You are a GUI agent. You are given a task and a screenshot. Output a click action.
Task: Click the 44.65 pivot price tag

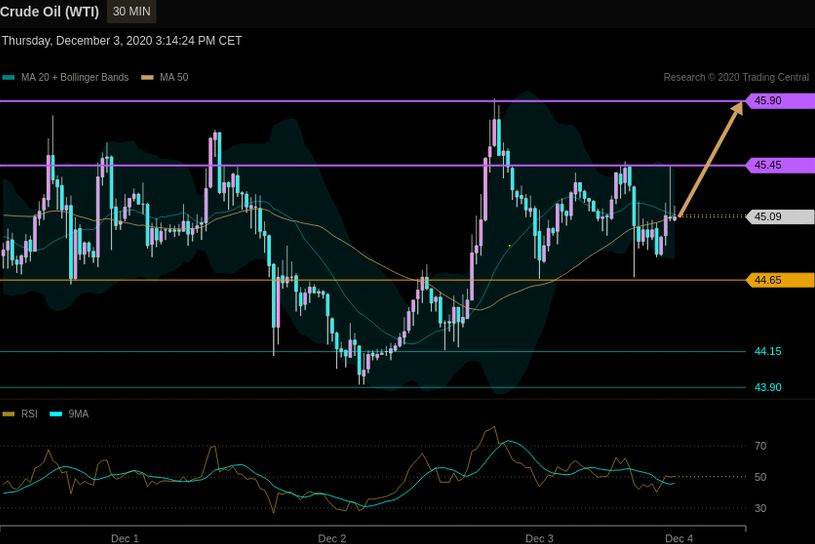tap(780, 281)
